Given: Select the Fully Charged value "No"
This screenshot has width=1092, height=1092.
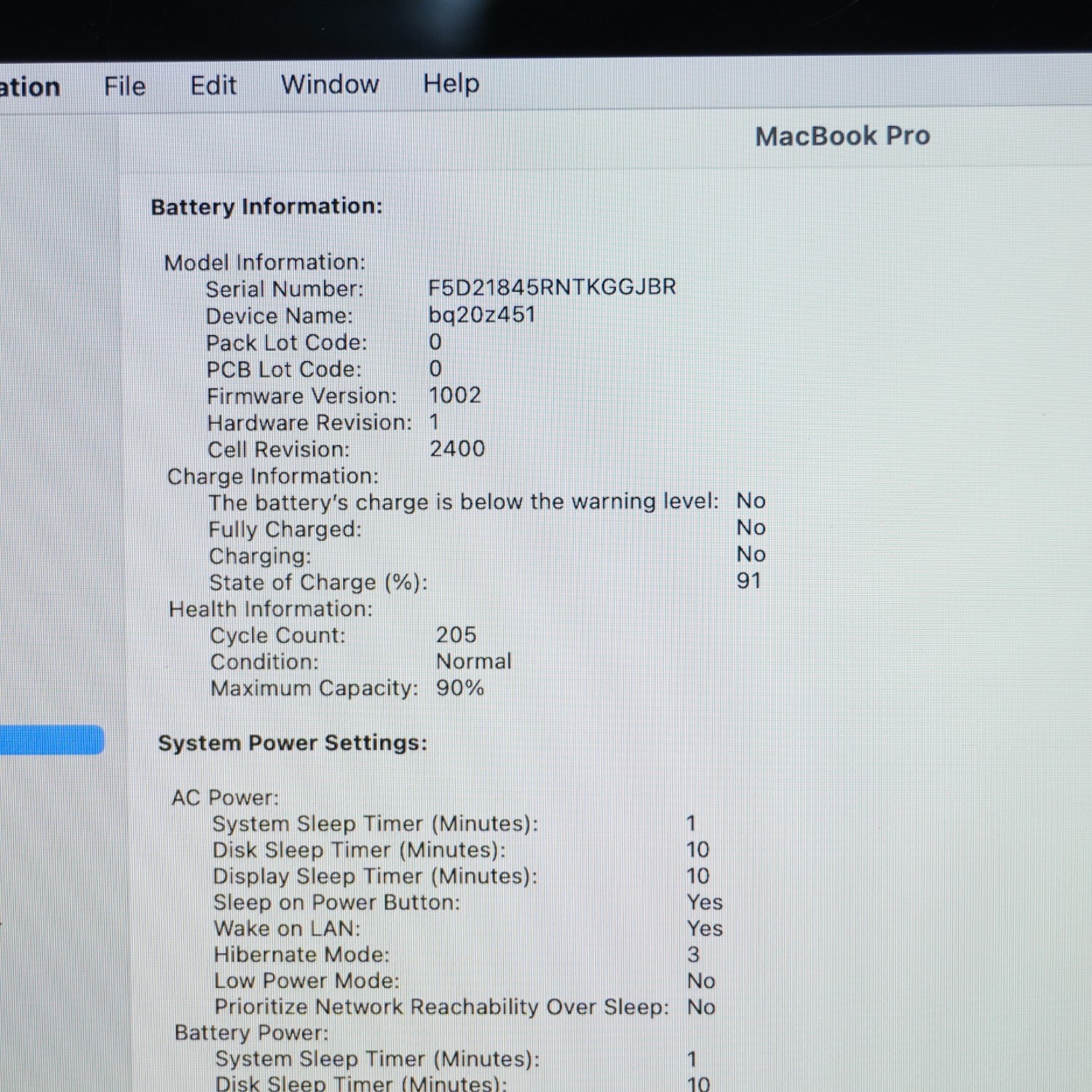Looking at the screenshot, I should (x=751, y=528).
